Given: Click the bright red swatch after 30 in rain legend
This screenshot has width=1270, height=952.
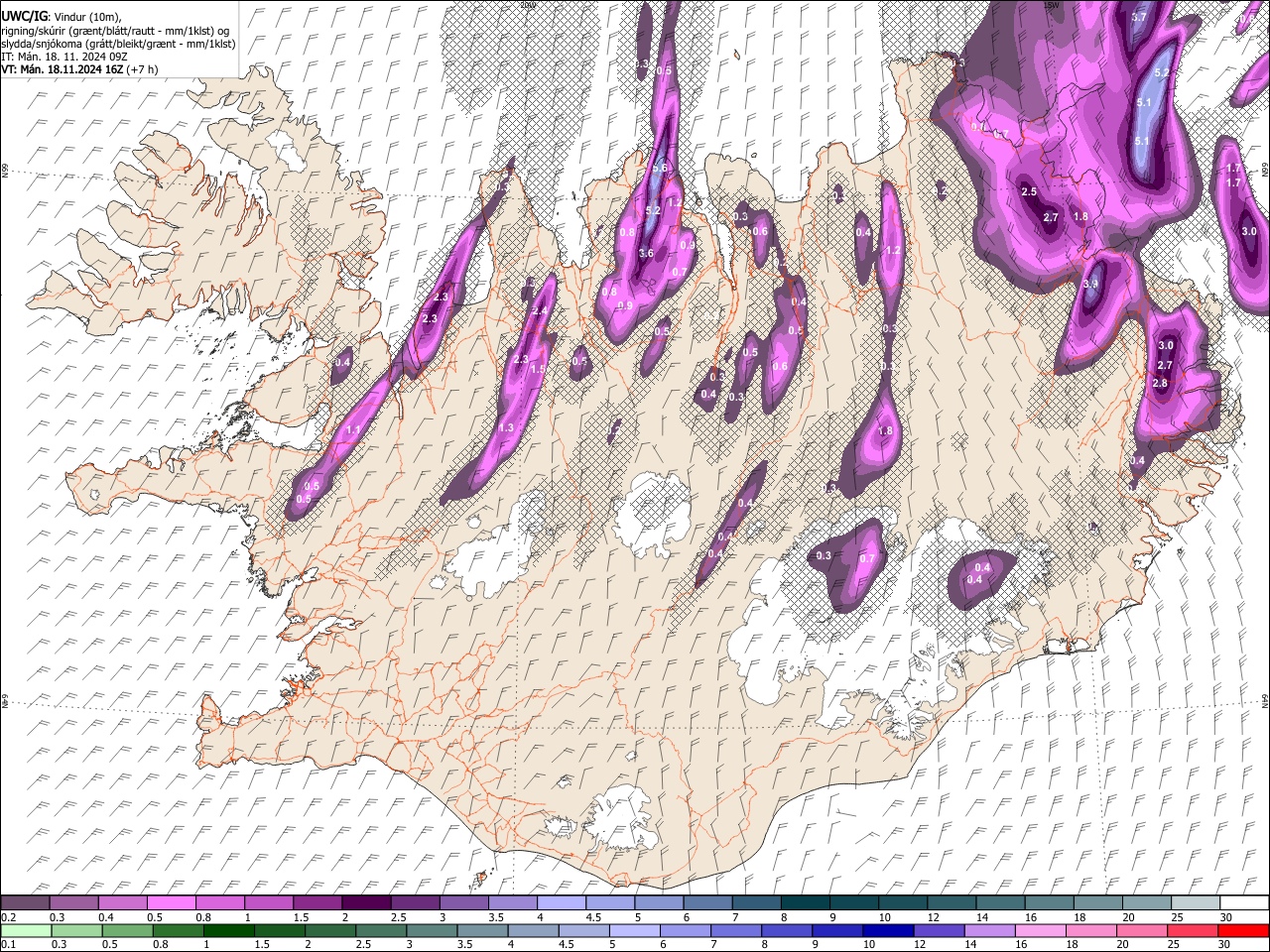Looking at the screenshot, I should pos(1243,931).
